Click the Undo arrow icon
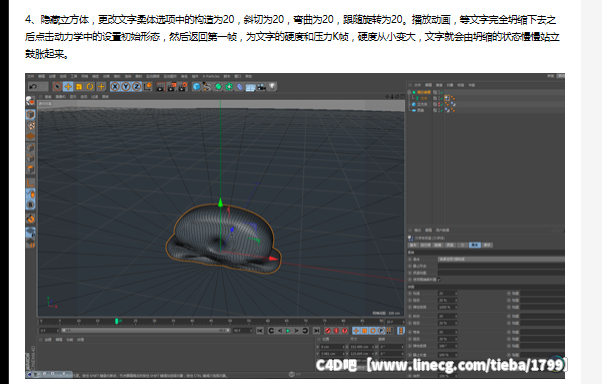This screenshot has height=384, width=602. (33, 87)
